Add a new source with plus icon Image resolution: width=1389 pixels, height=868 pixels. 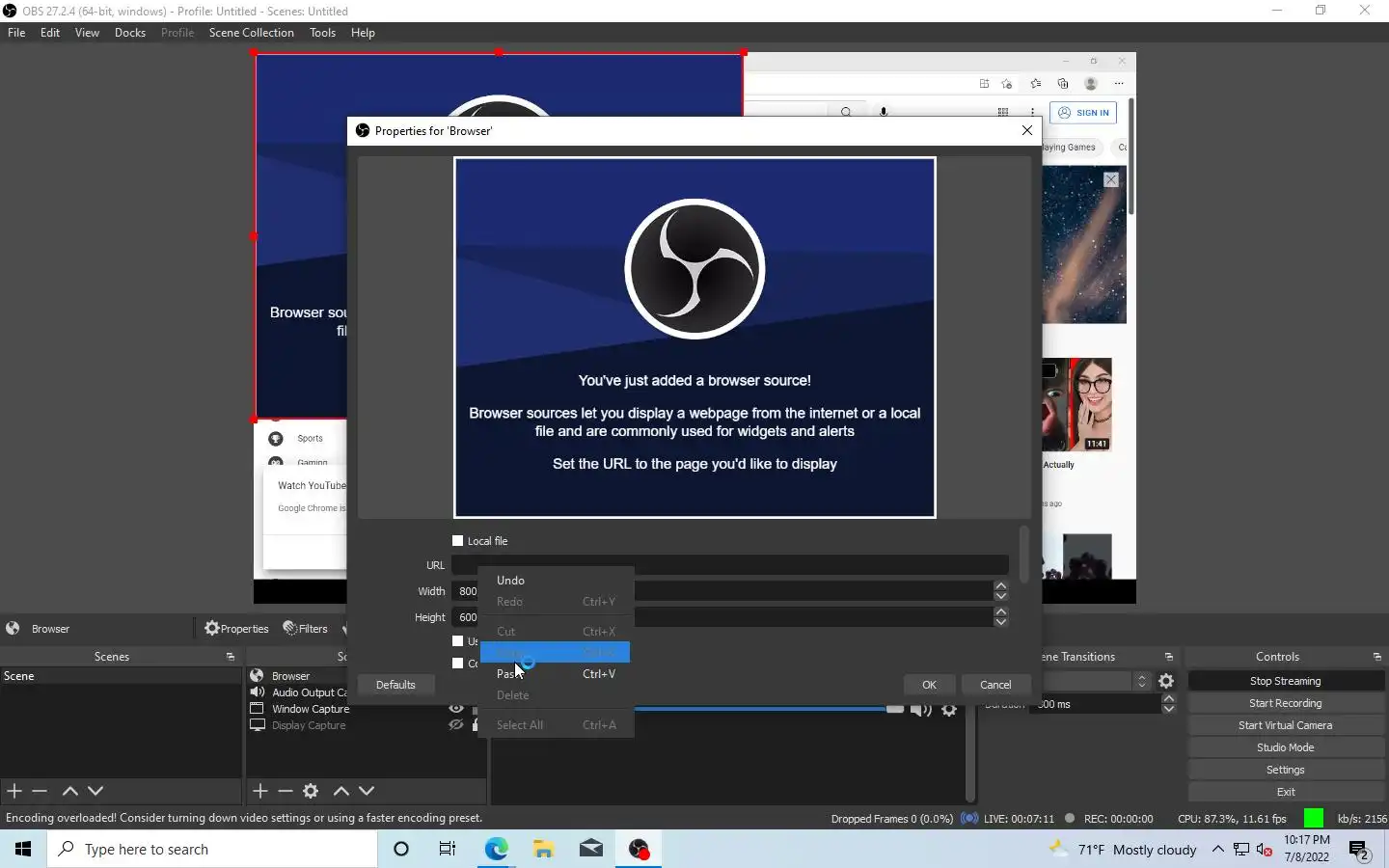[x=260, y=791]
